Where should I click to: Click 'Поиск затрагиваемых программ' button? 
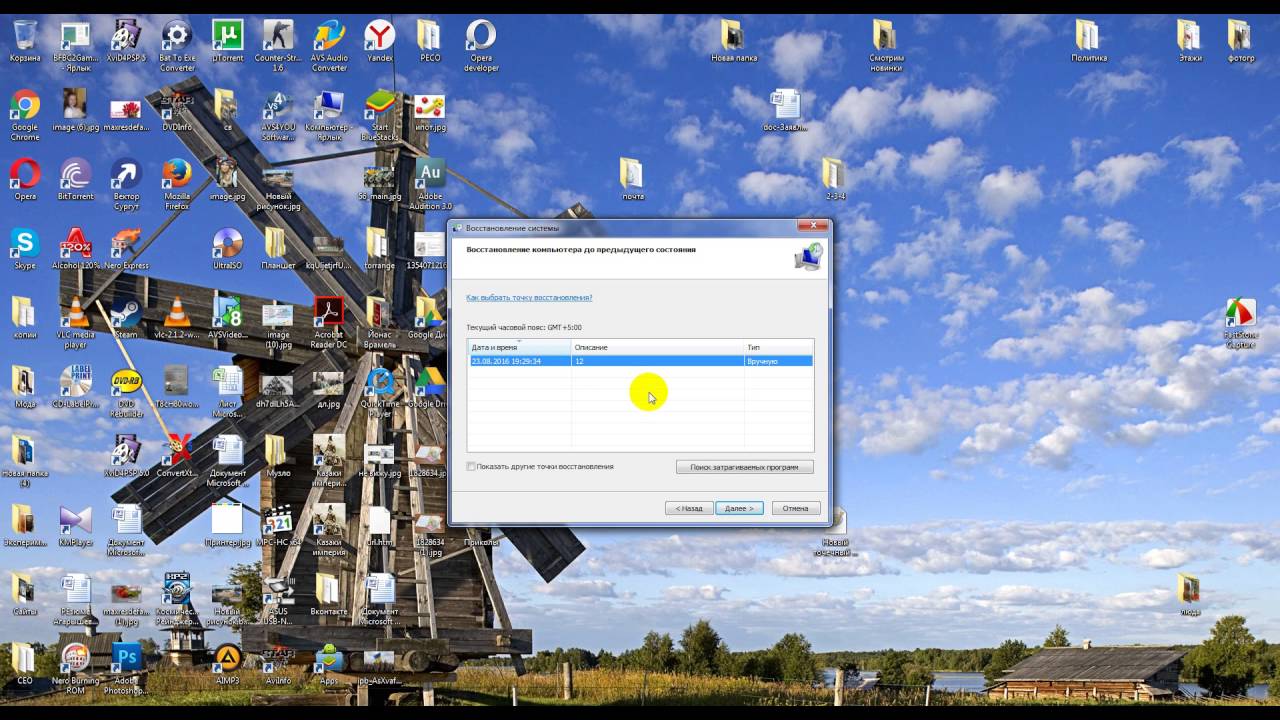[744, 467]
